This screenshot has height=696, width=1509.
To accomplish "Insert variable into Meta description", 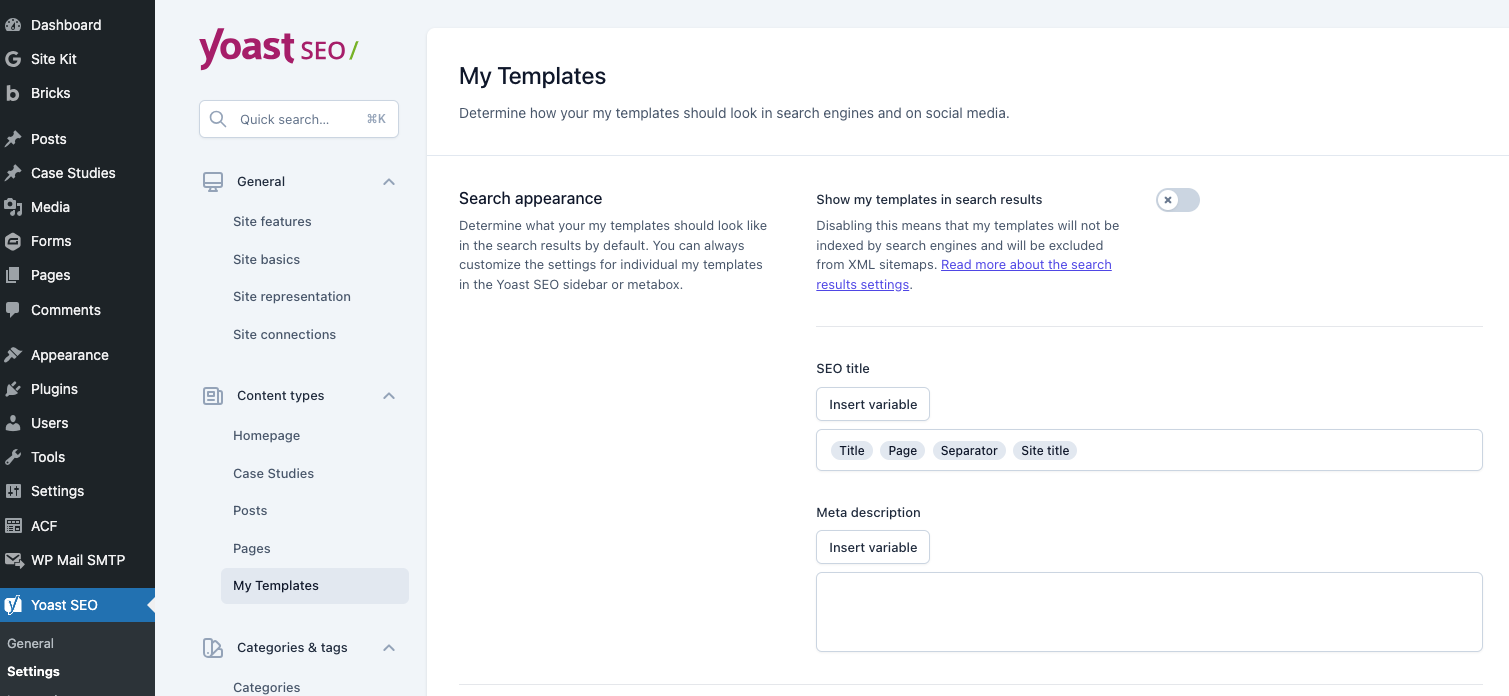I will [873, 547].
